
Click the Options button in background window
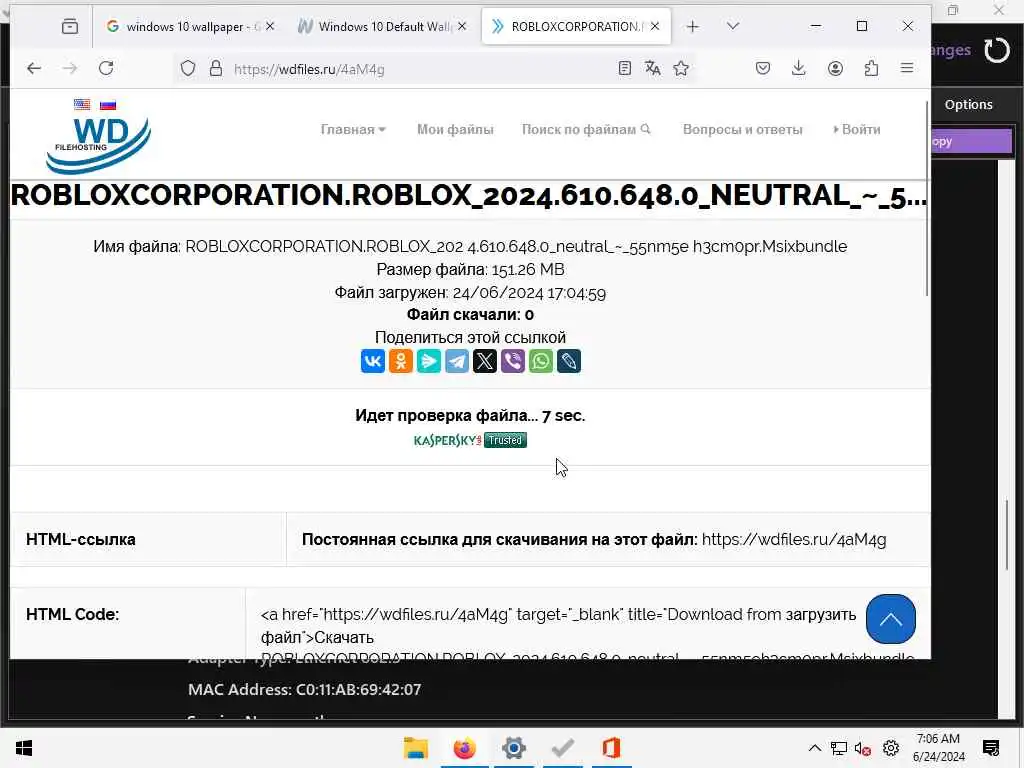968,104
